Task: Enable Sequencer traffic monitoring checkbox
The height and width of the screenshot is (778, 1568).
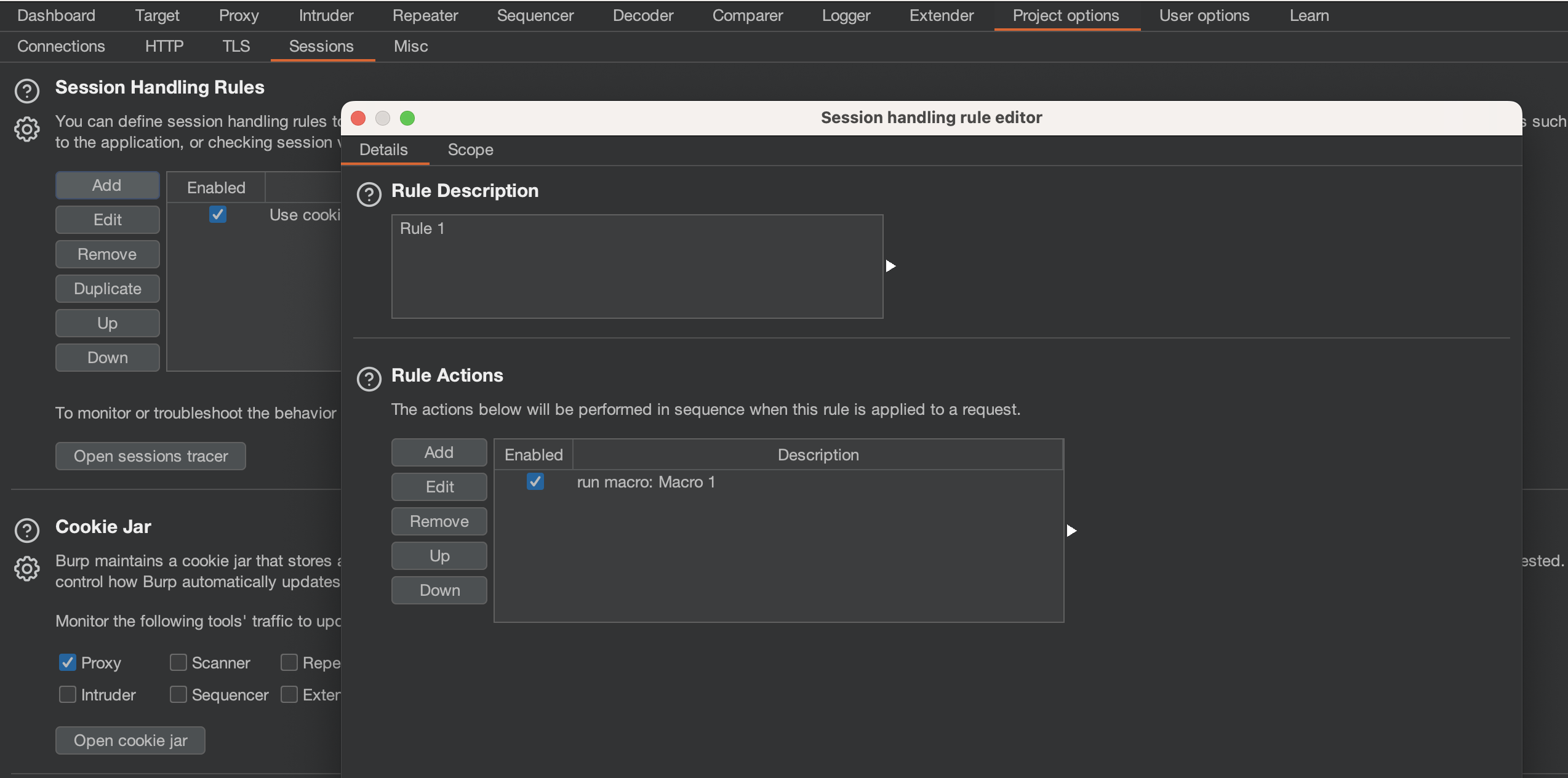Action: pos(178,694)
